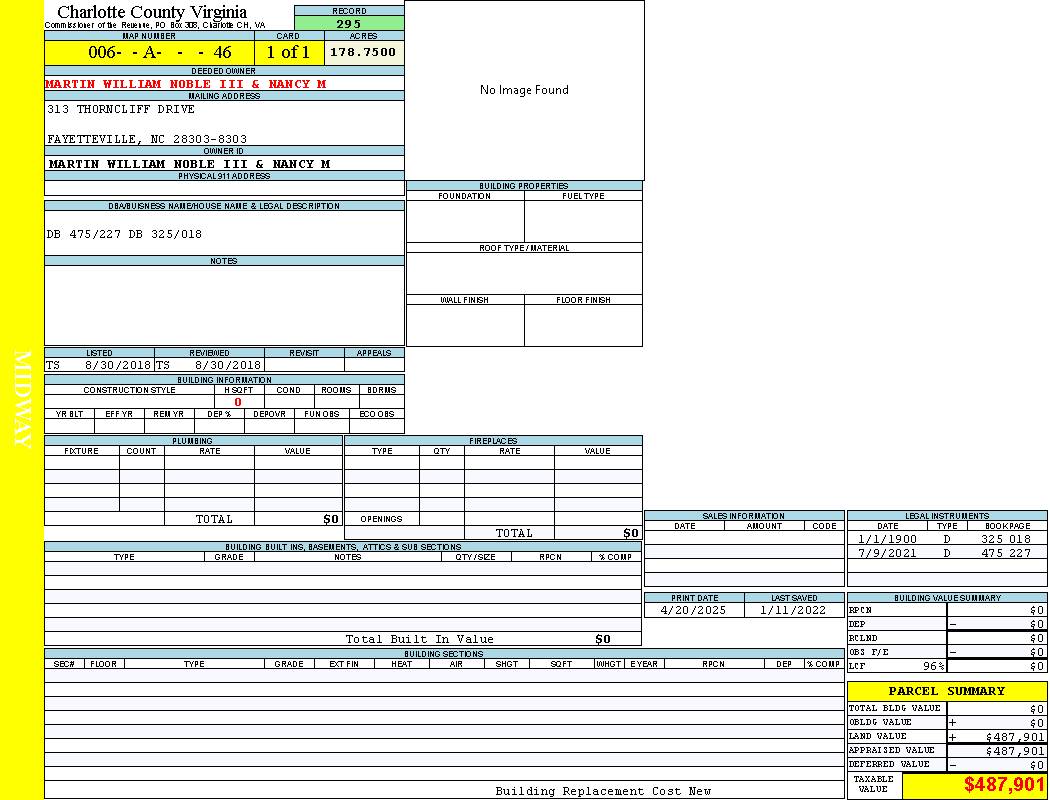Viewport: 1050px width, 800px height.
Task: Click the vertical MIDWAY label on sidebar
Action: [23, 399]
